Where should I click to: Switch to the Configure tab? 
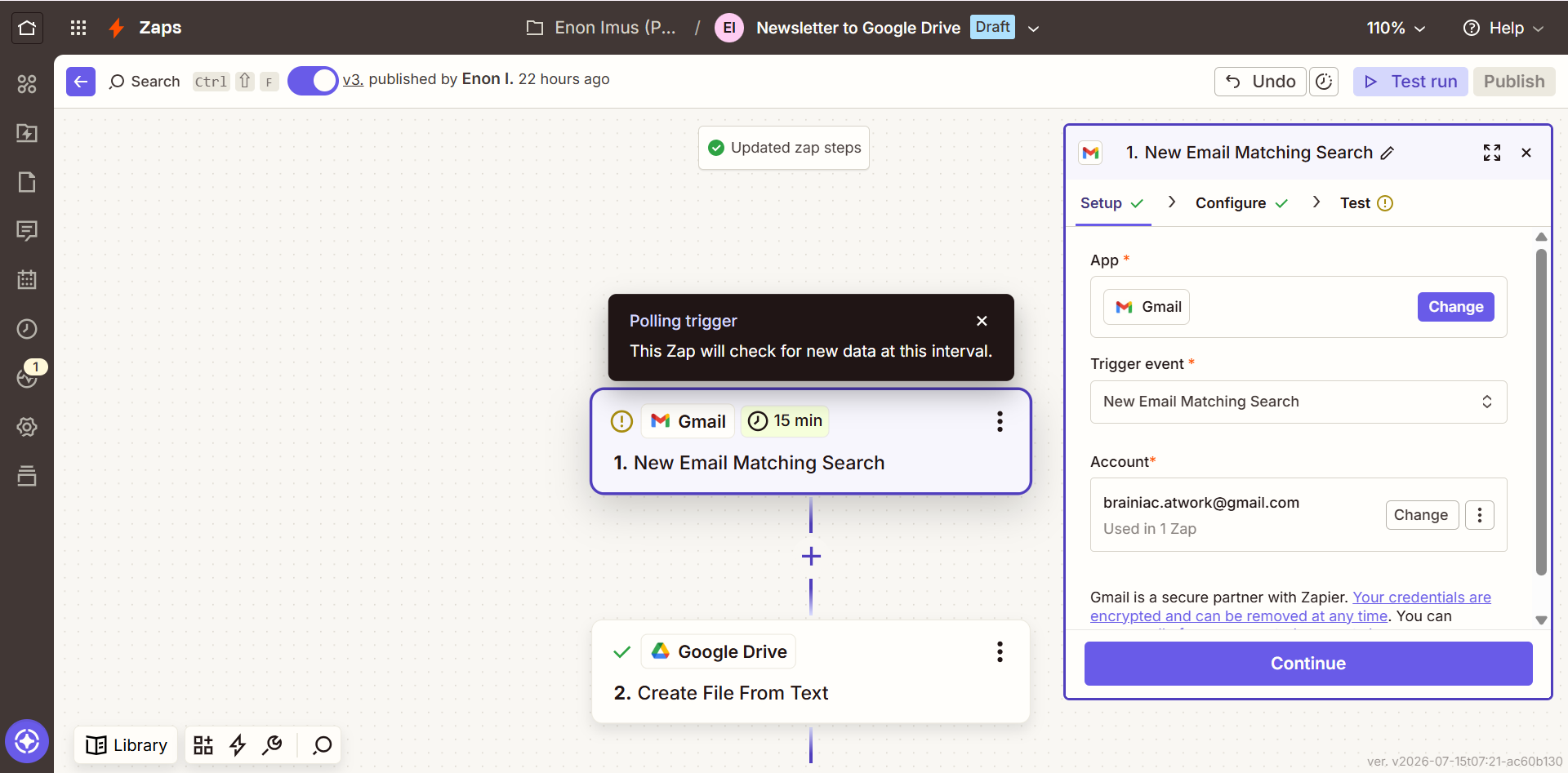1241,203
